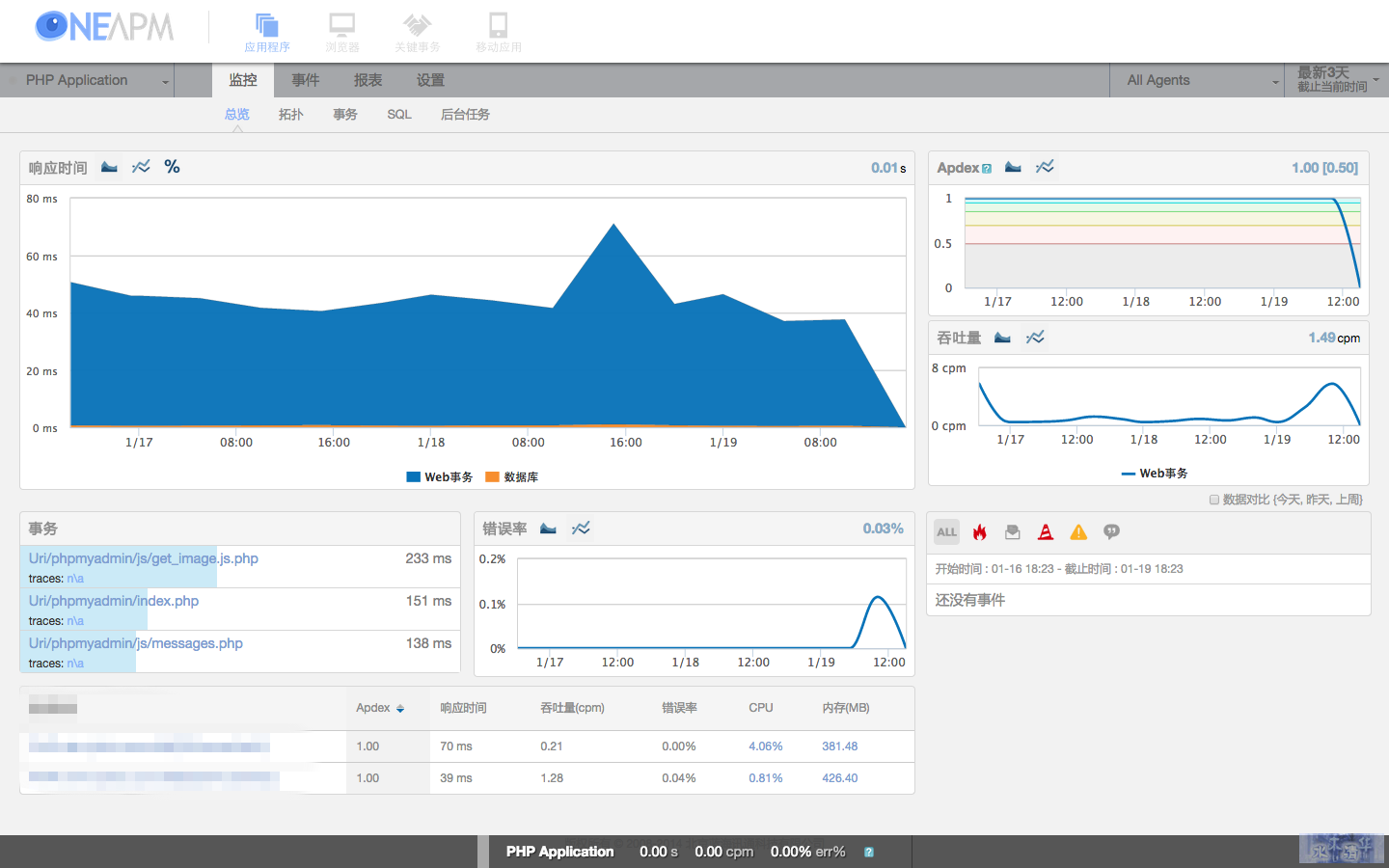The image size is (1389, 868).
Task: Show Apdex chart as area graph
Action: (1013, 167)
